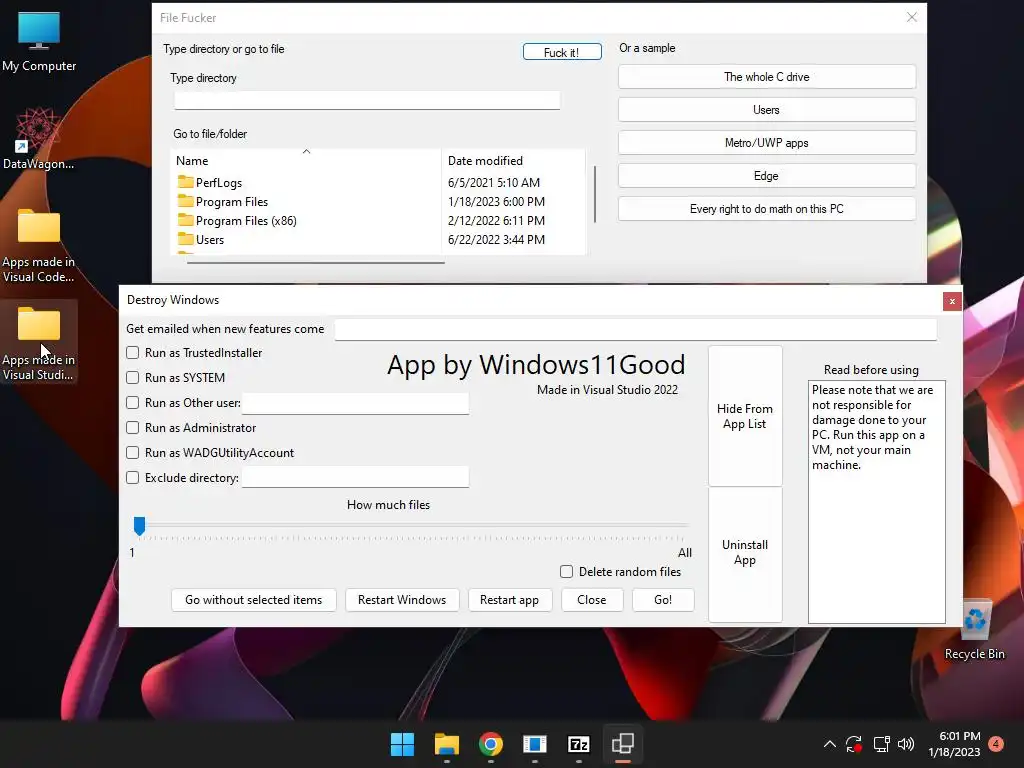Select the Program Files (x86) folder icon
This screenshot has height=768, width=1024.
[x=185, y=220]
